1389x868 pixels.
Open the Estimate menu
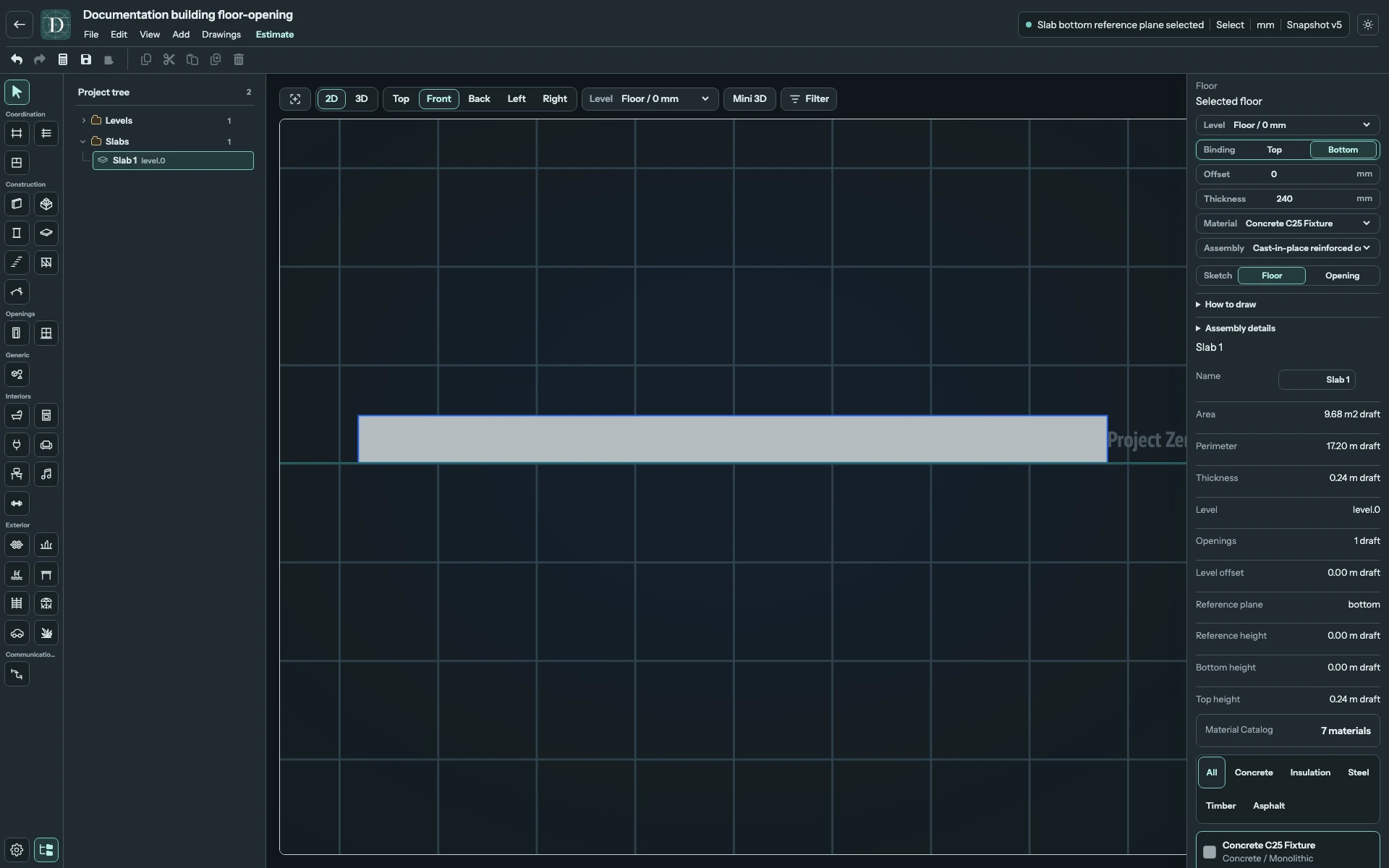point(275,35)
